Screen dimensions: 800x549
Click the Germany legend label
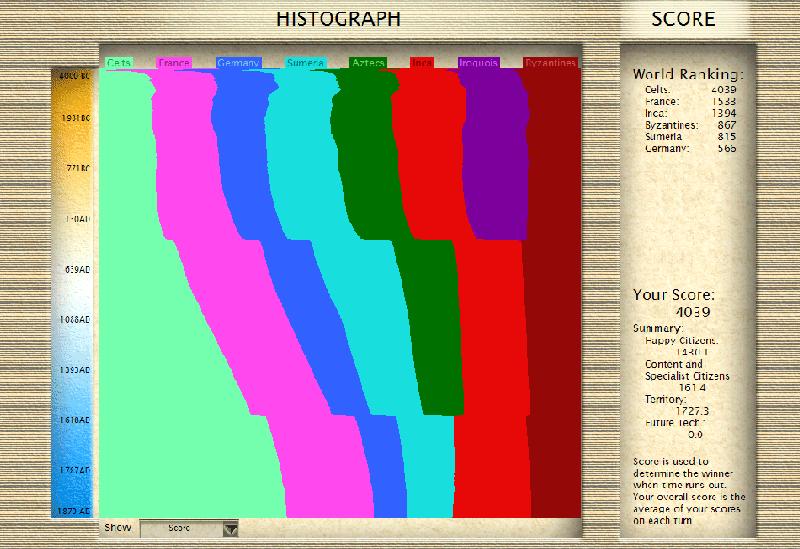coord(239,63)
